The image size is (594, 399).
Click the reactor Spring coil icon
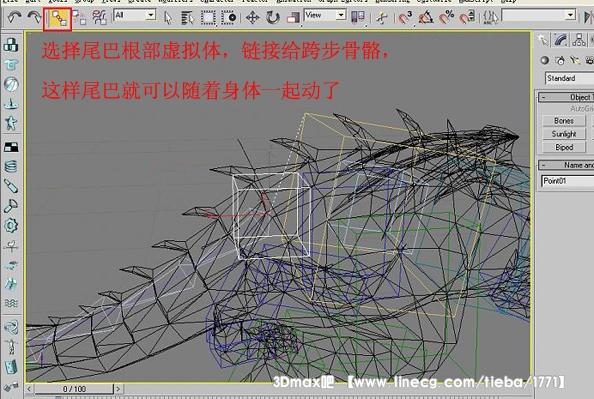point(11,166)
